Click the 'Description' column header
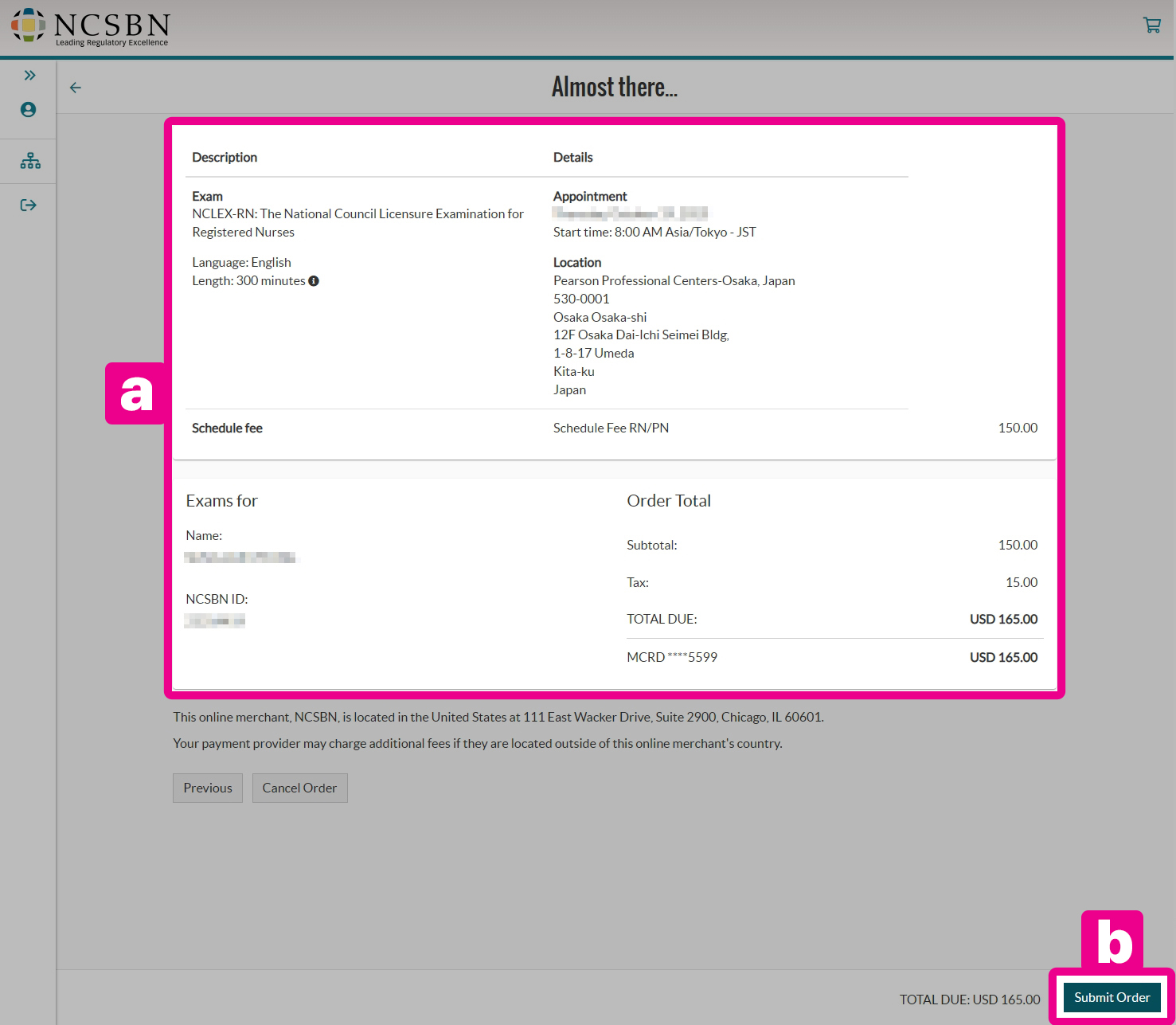The width and height of the screenshot is (1176, 1025). pos(225,158)
